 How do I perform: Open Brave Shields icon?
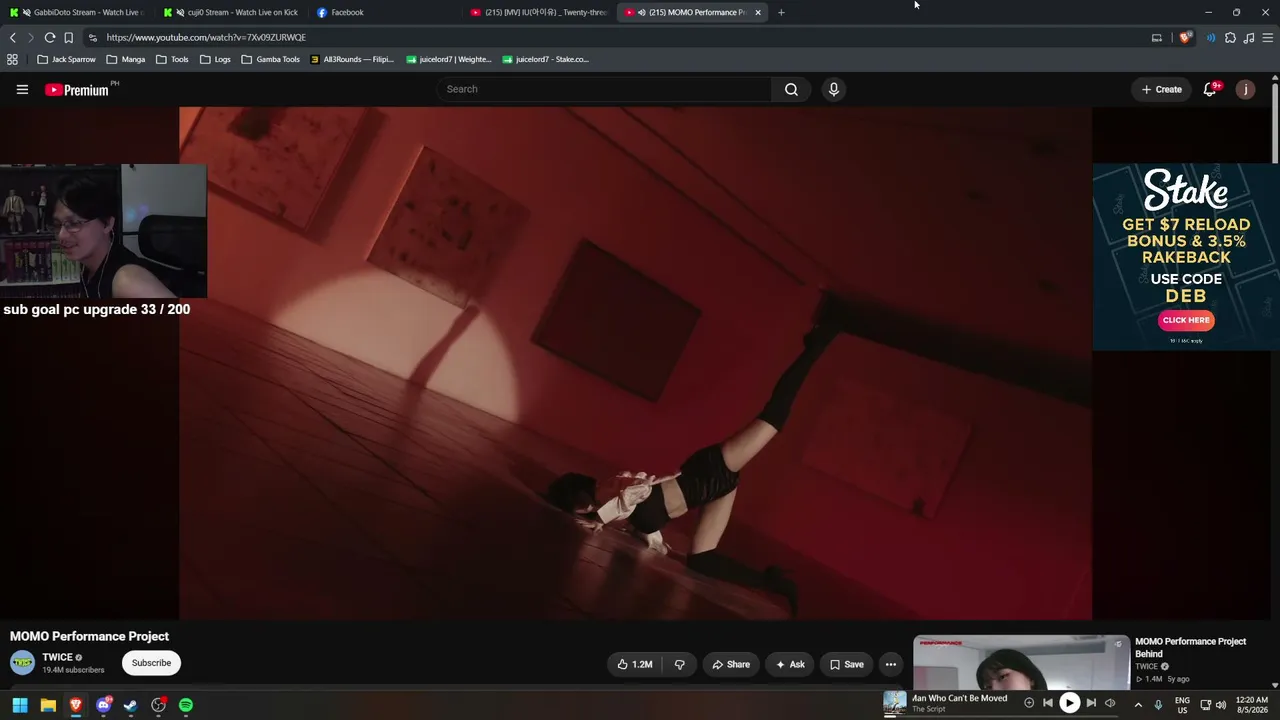[1185, 37]
